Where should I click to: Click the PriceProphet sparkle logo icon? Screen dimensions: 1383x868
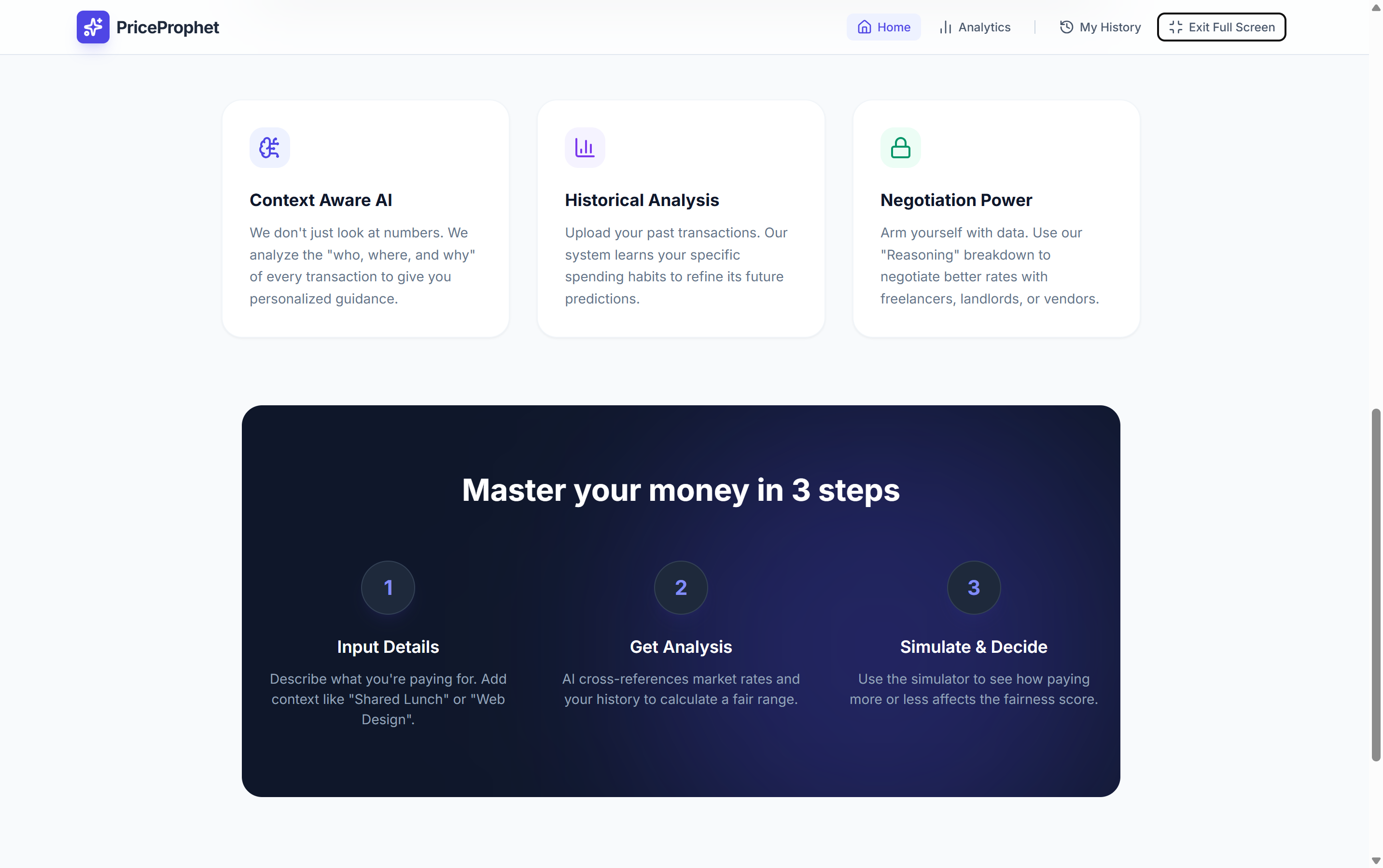(93, 27)
